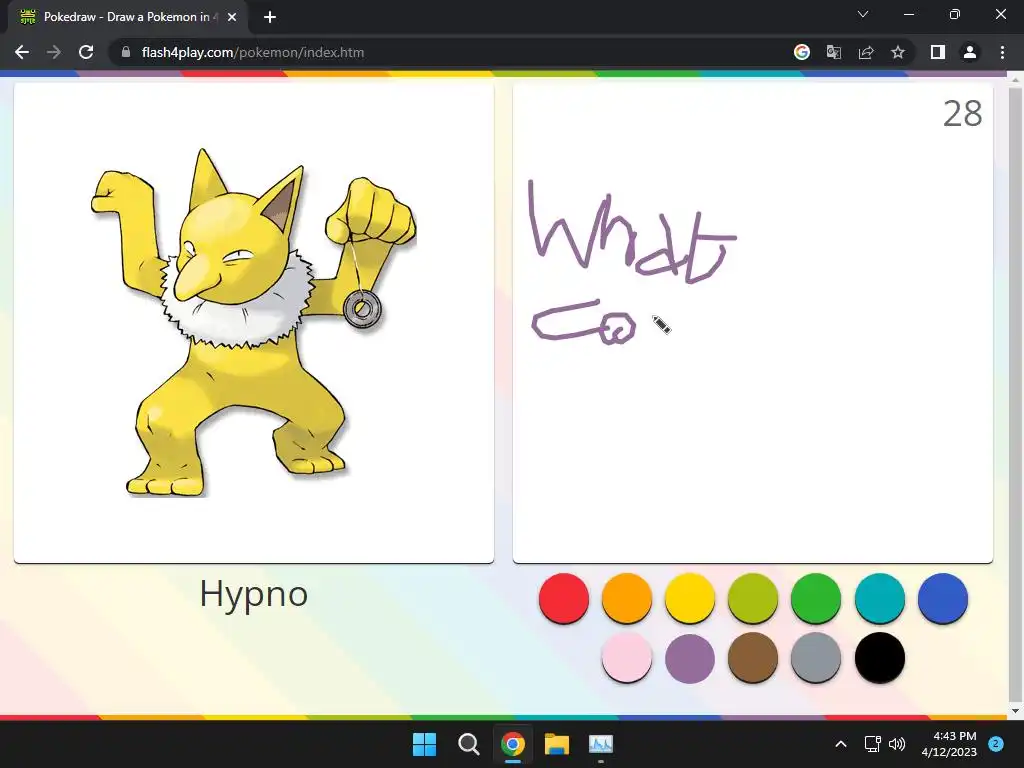1024x768 pixels.
Task: Bookmark this tab with star icon
Action: pyautogui.click(x=898, y=52)
